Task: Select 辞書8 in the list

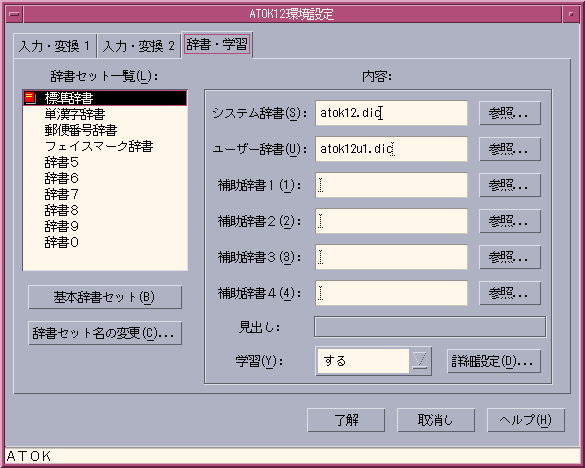Action: pos(105,210)
